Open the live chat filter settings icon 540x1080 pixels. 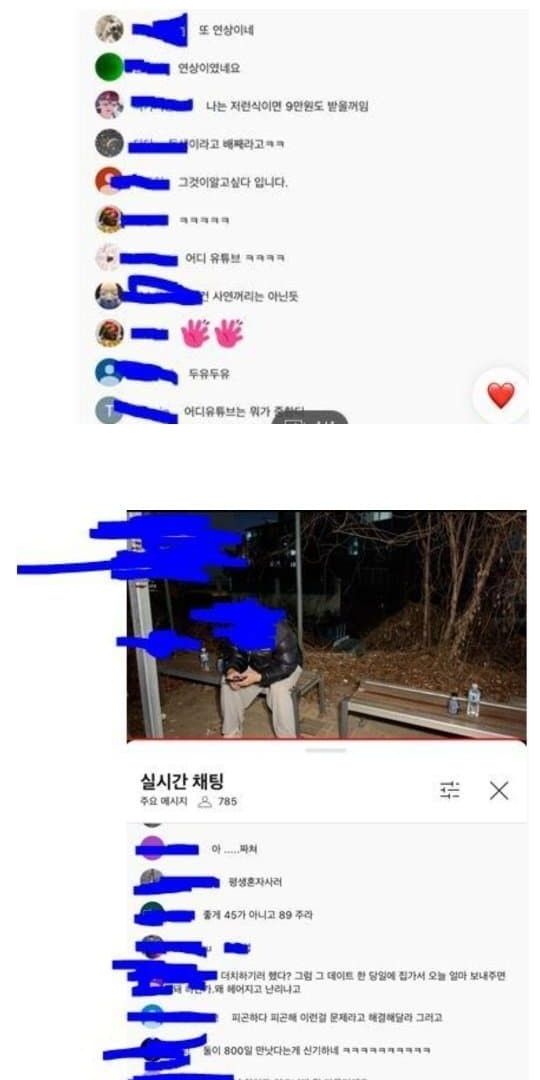[x=450, y=790]
